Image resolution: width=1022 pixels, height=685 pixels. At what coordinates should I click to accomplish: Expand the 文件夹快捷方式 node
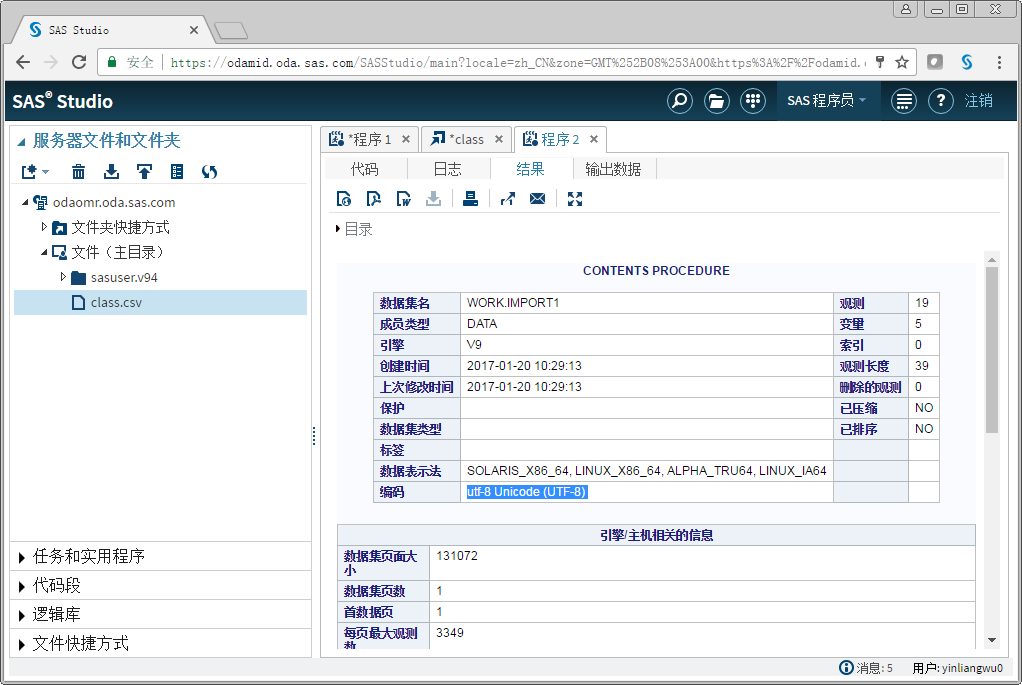[45, 227]
